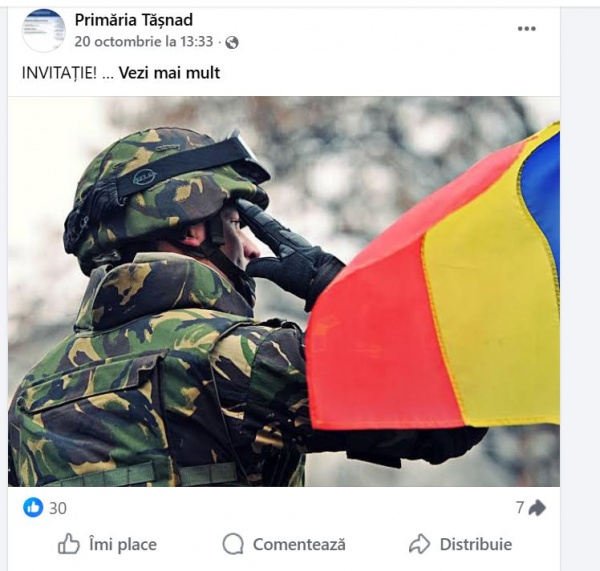
Task: Like the post with Îmi place
Action: coord(107,544)
